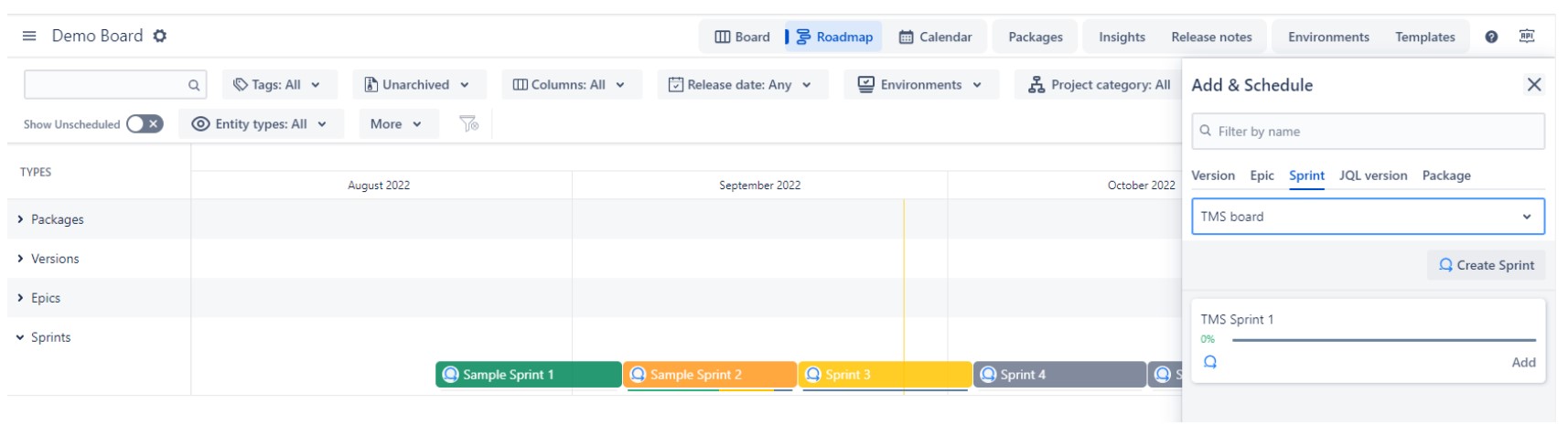Go to the Packages tab
The image size is (1568, 436).
click(1036, 37)
